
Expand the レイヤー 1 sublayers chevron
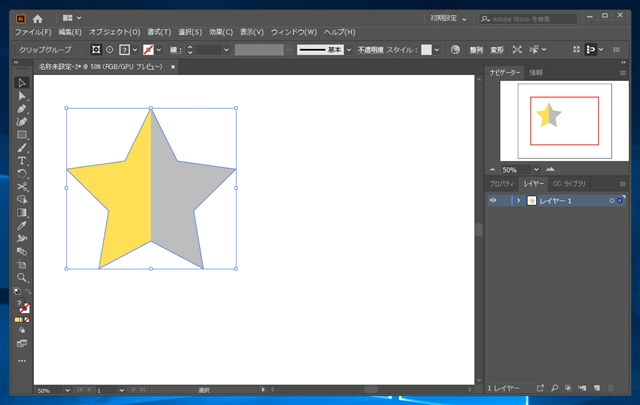pyautogui.click(x=518, y=200)
